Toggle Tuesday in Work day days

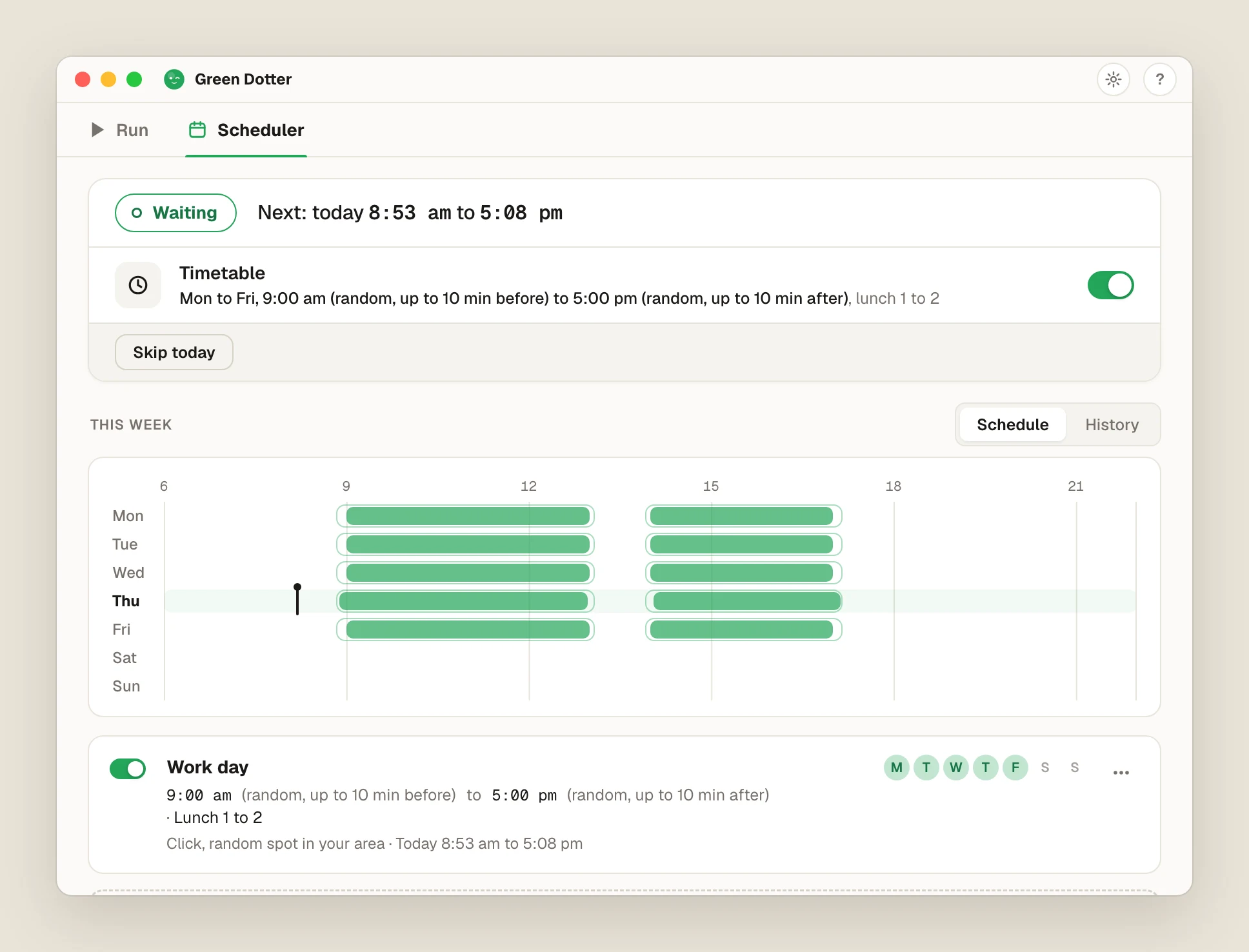pyautogui.click(x=926, y=768)
